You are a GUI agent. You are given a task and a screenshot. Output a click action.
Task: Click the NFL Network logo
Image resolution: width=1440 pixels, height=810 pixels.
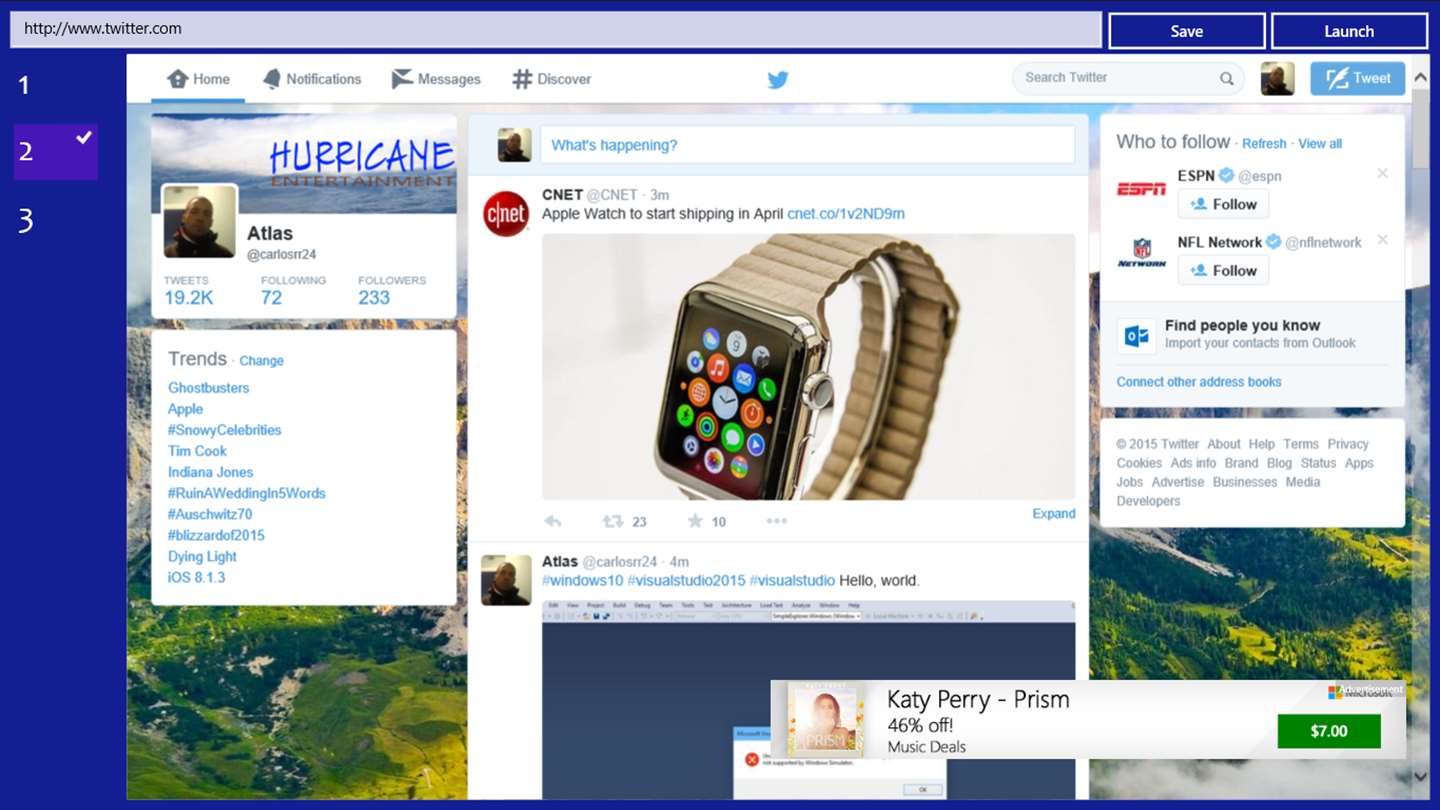pos(1141,253)
